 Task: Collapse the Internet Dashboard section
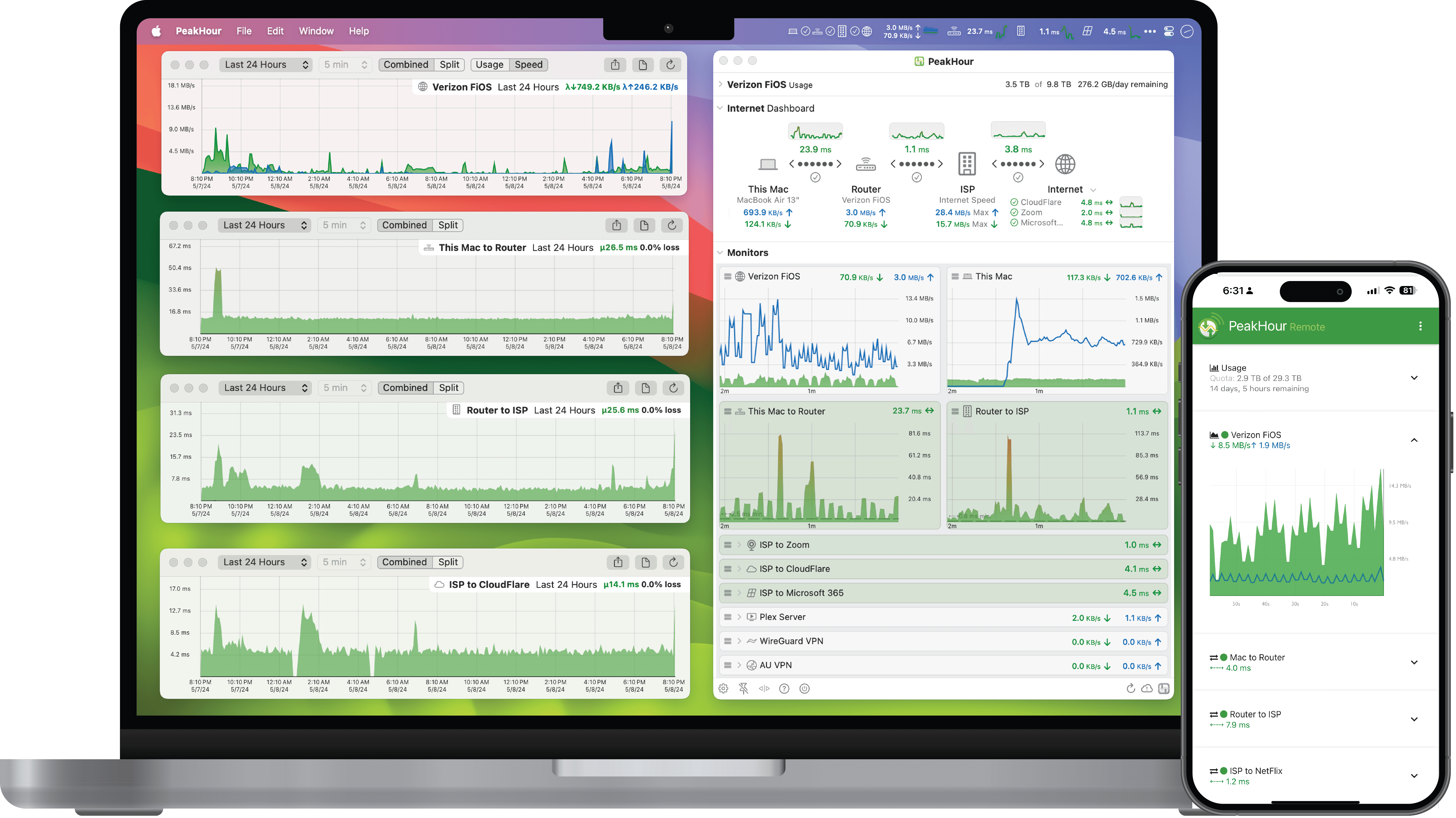pyautogui.click(x=720, y=108)
